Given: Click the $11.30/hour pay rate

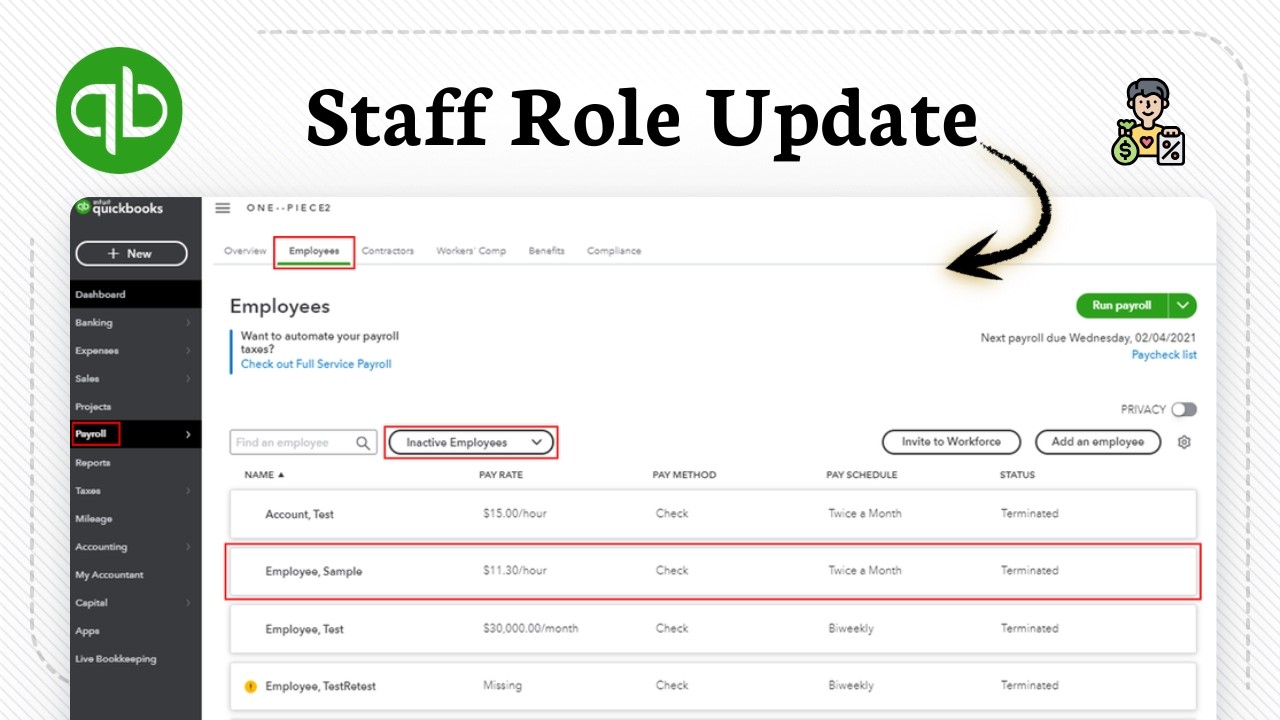Looking at the screenshot, I should pos(514,571).
